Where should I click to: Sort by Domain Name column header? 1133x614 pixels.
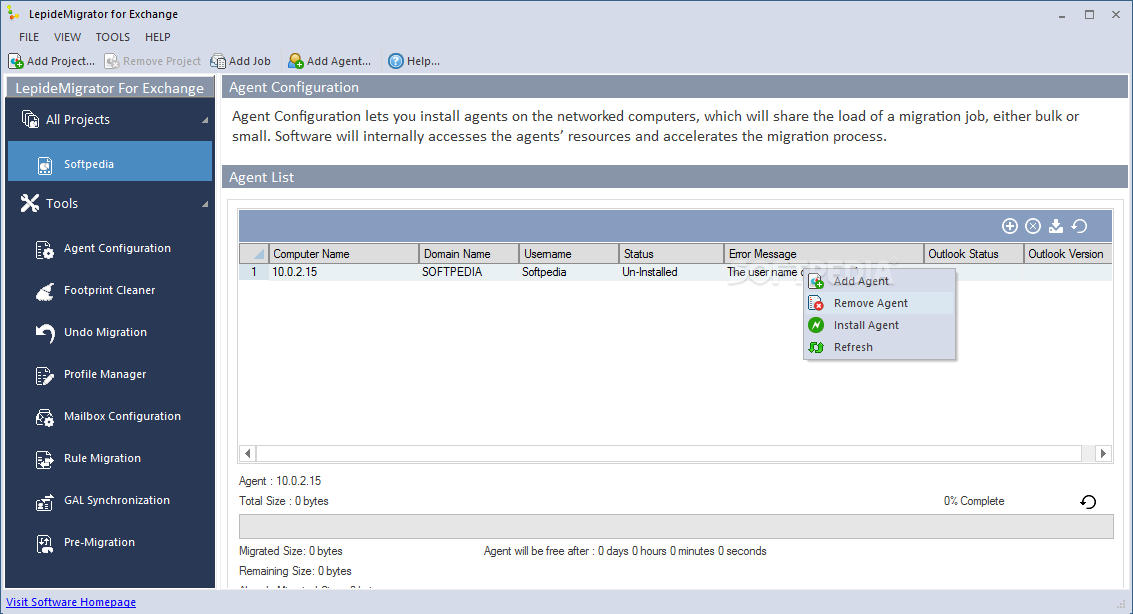469,254
